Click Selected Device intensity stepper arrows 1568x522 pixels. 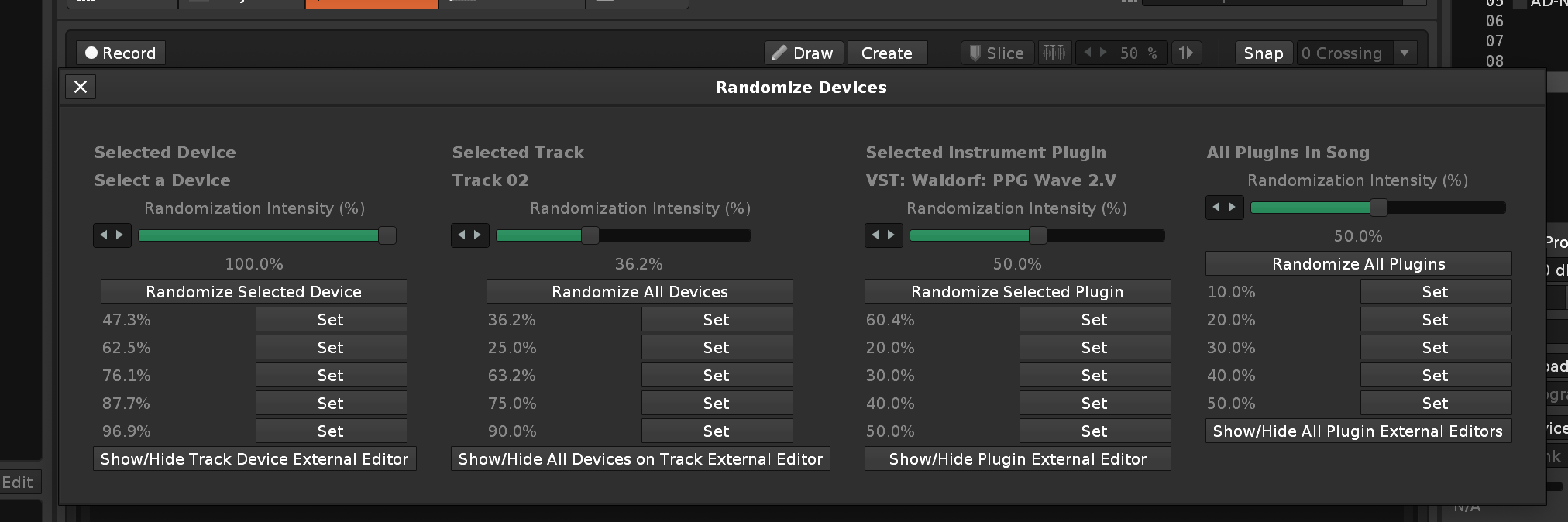pos(112,235)
